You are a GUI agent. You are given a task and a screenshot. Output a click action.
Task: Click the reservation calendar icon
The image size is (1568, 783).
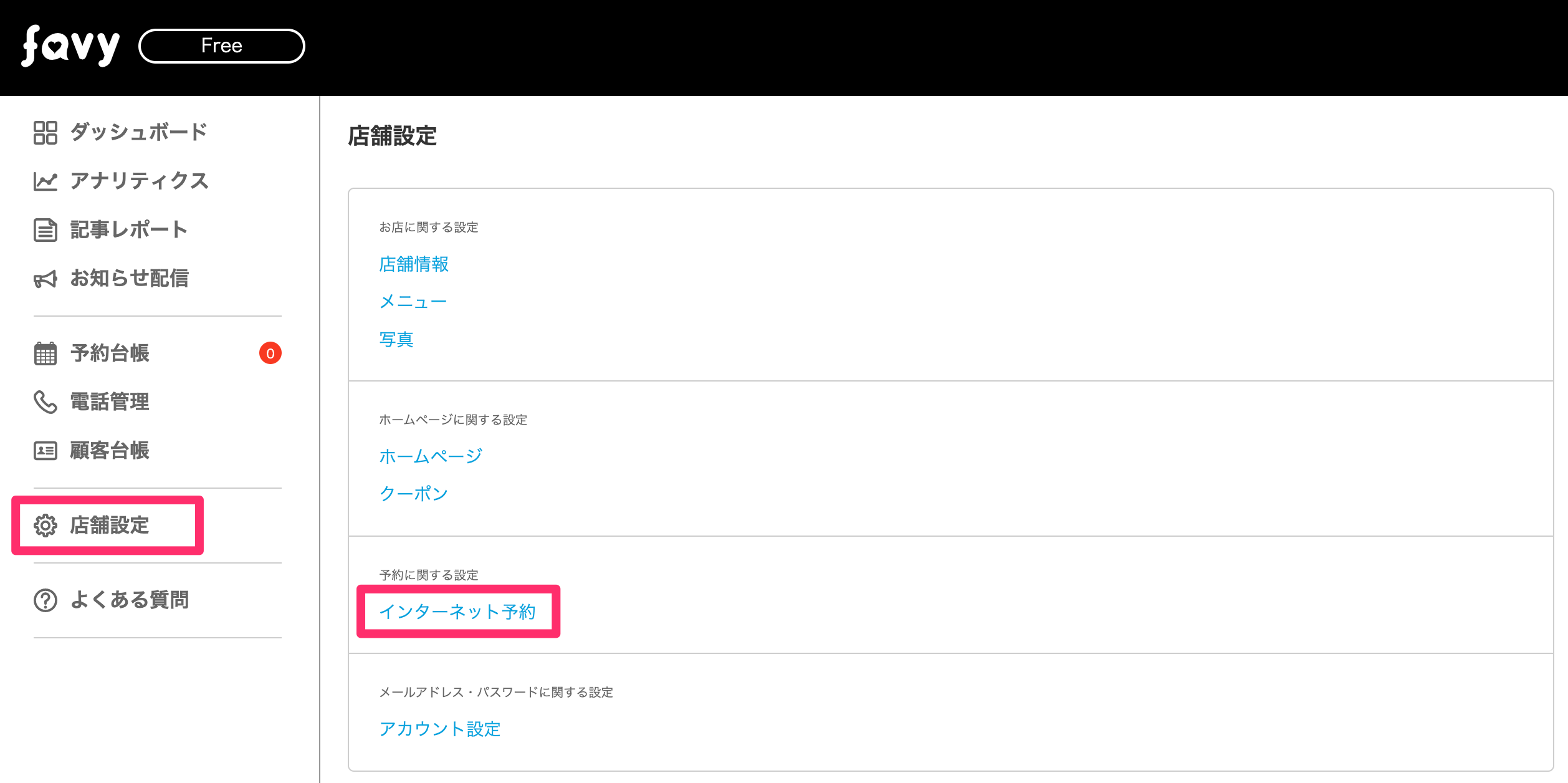[x=45, y=353]
